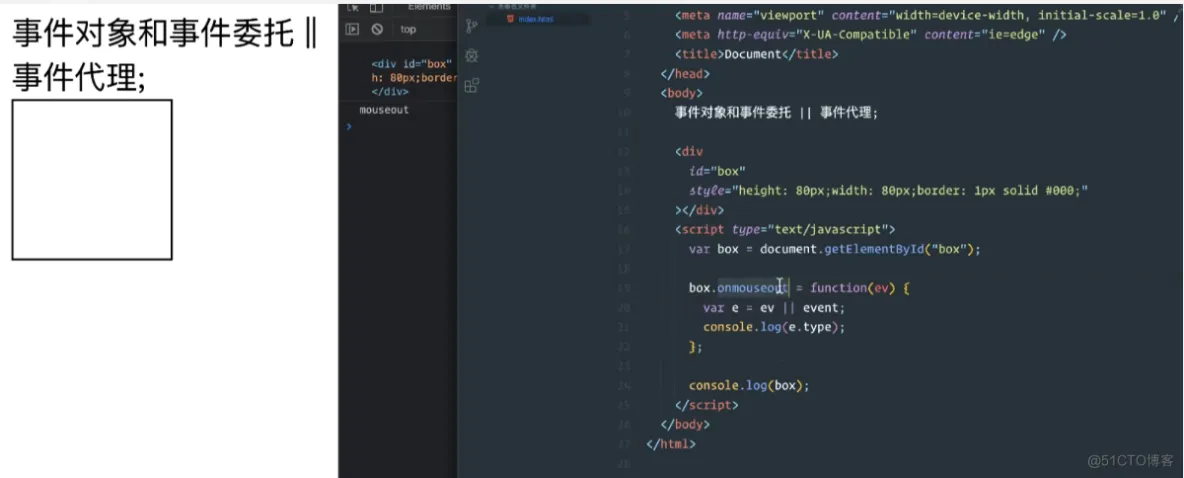1184x478 pixels.
Task: Open the 'top' context dropdown
Action: [x=409, y=29]
